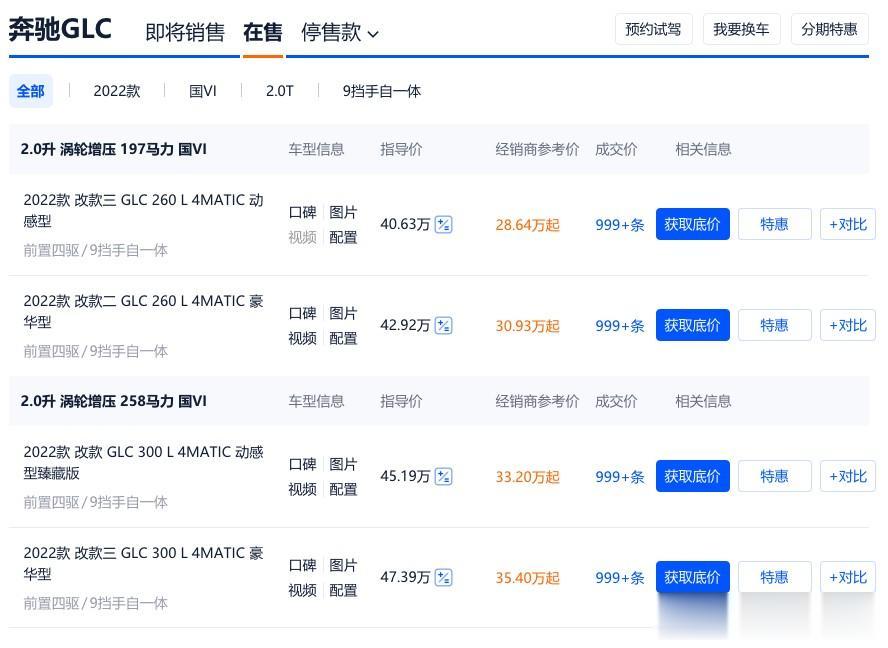Filter by 2.0T engine
Screen dimensions: 888x648
(x=280, y=91)
